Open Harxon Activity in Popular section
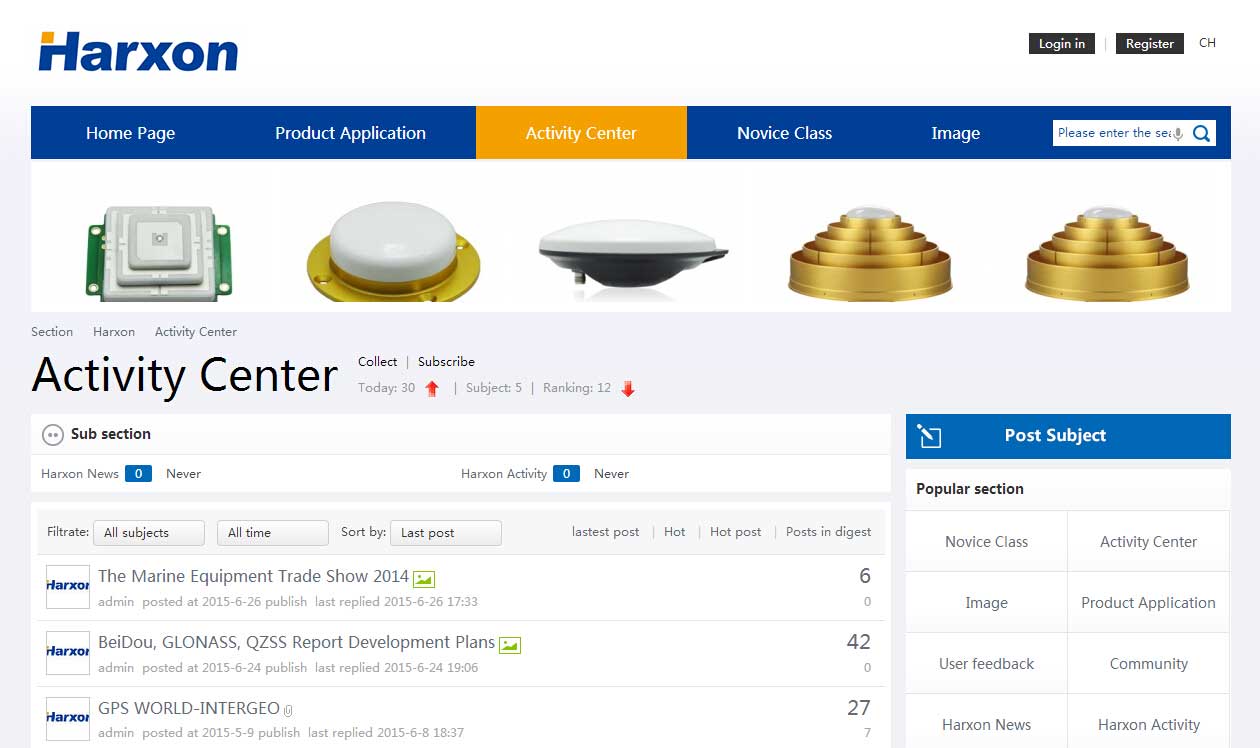The image size is (1260, 748). tap(1148, 725)
